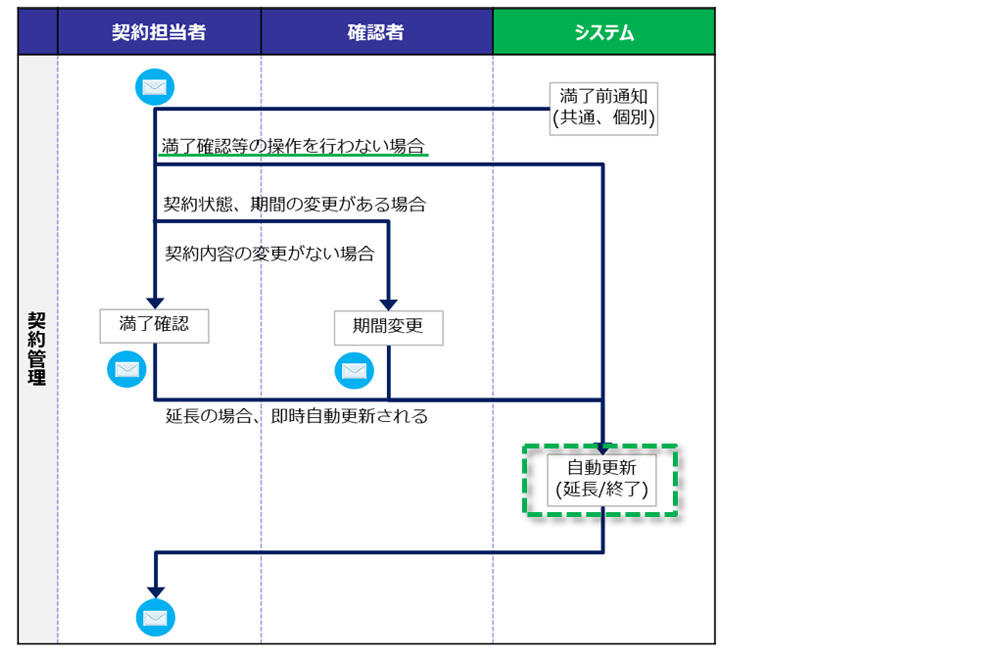Viewport: 1008px width, 655px height.
Task: Select the 契約担当者 column header
Action: 159,32
